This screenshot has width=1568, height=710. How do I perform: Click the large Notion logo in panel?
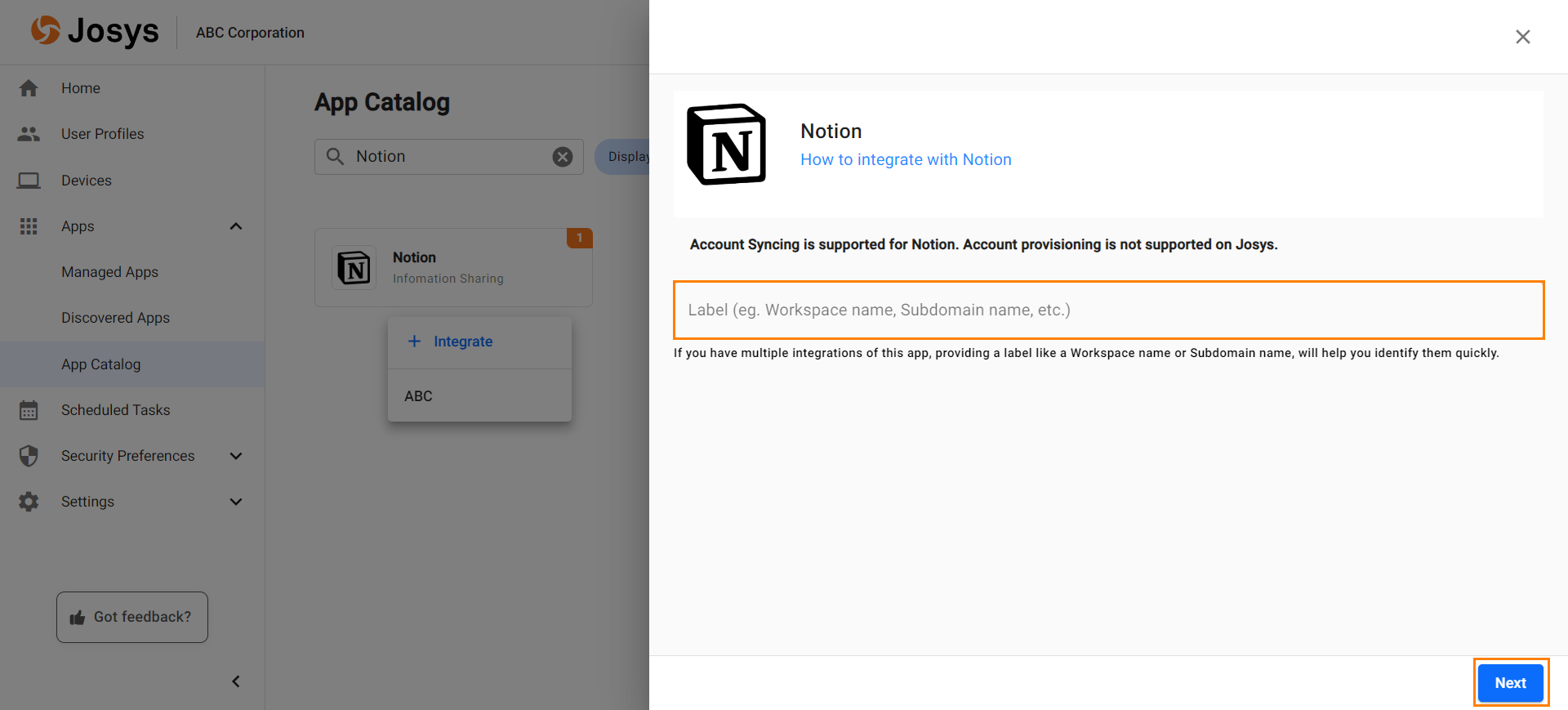727,145
